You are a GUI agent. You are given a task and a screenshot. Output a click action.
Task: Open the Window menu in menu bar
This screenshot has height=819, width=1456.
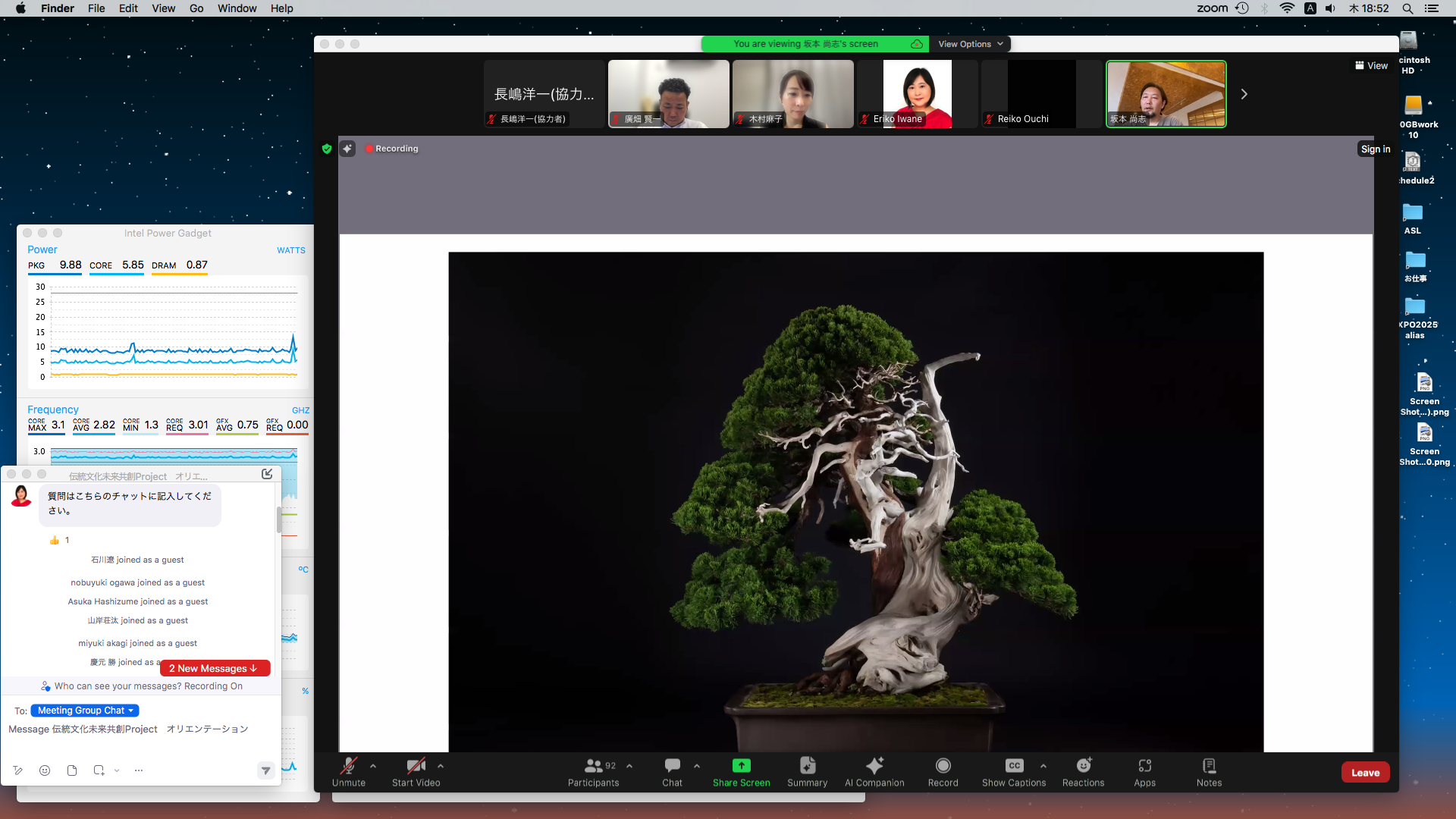coord(237,8)
